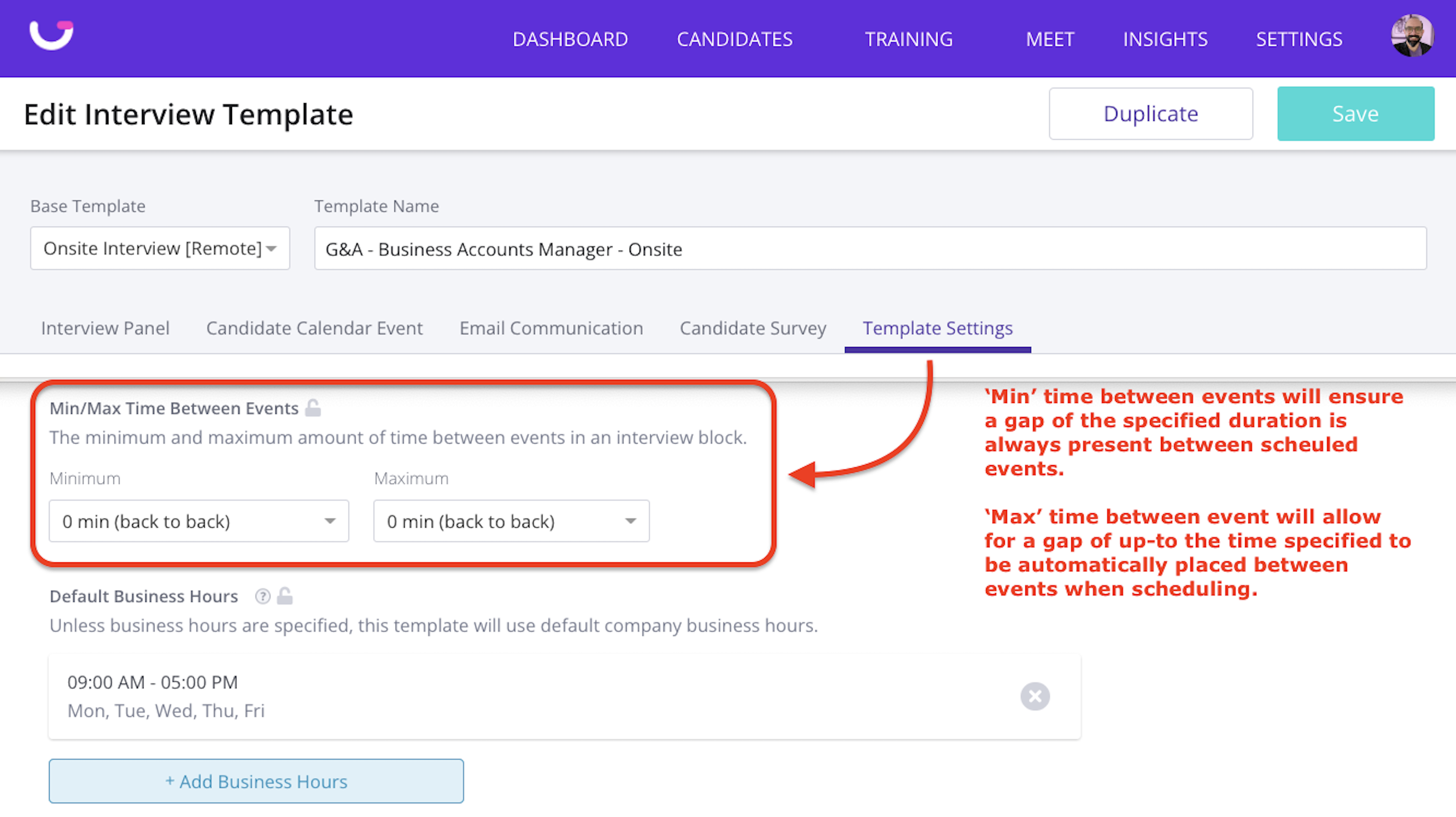Click + Add Business Hours
1456x817 pixels.
click(256, 781)
